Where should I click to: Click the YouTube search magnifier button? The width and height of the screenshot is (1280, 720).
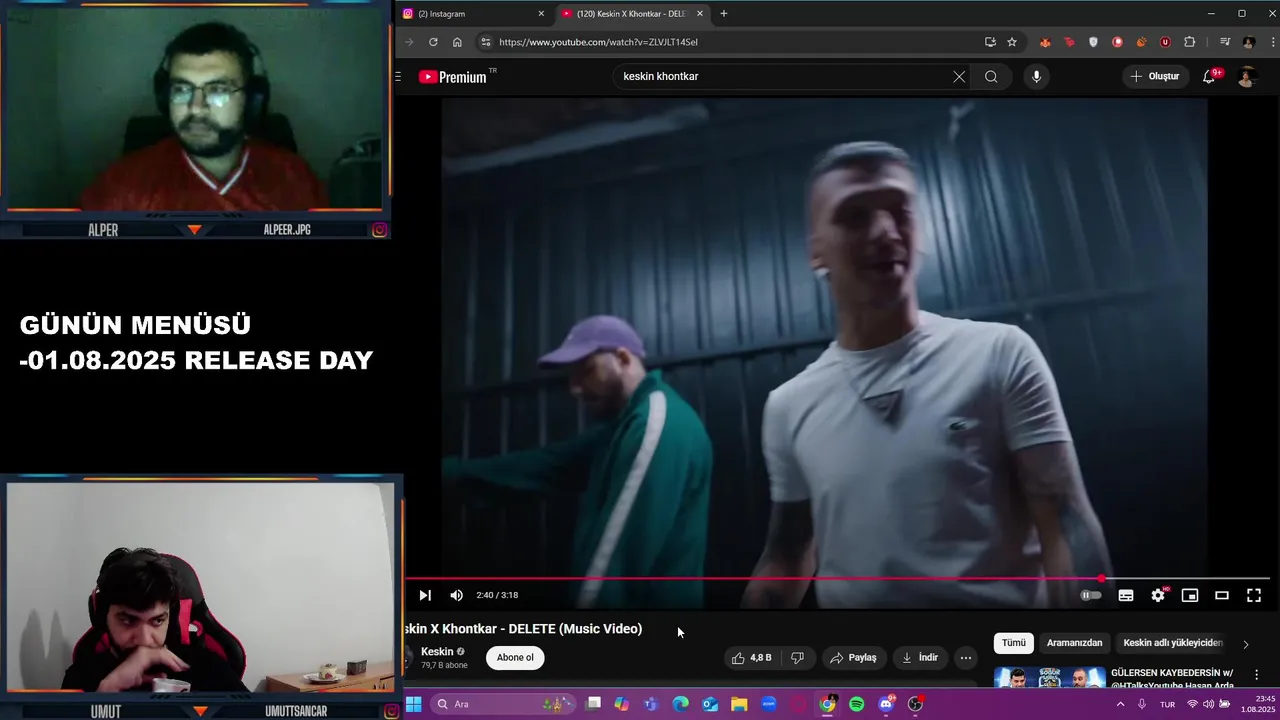tap(991, 76)
